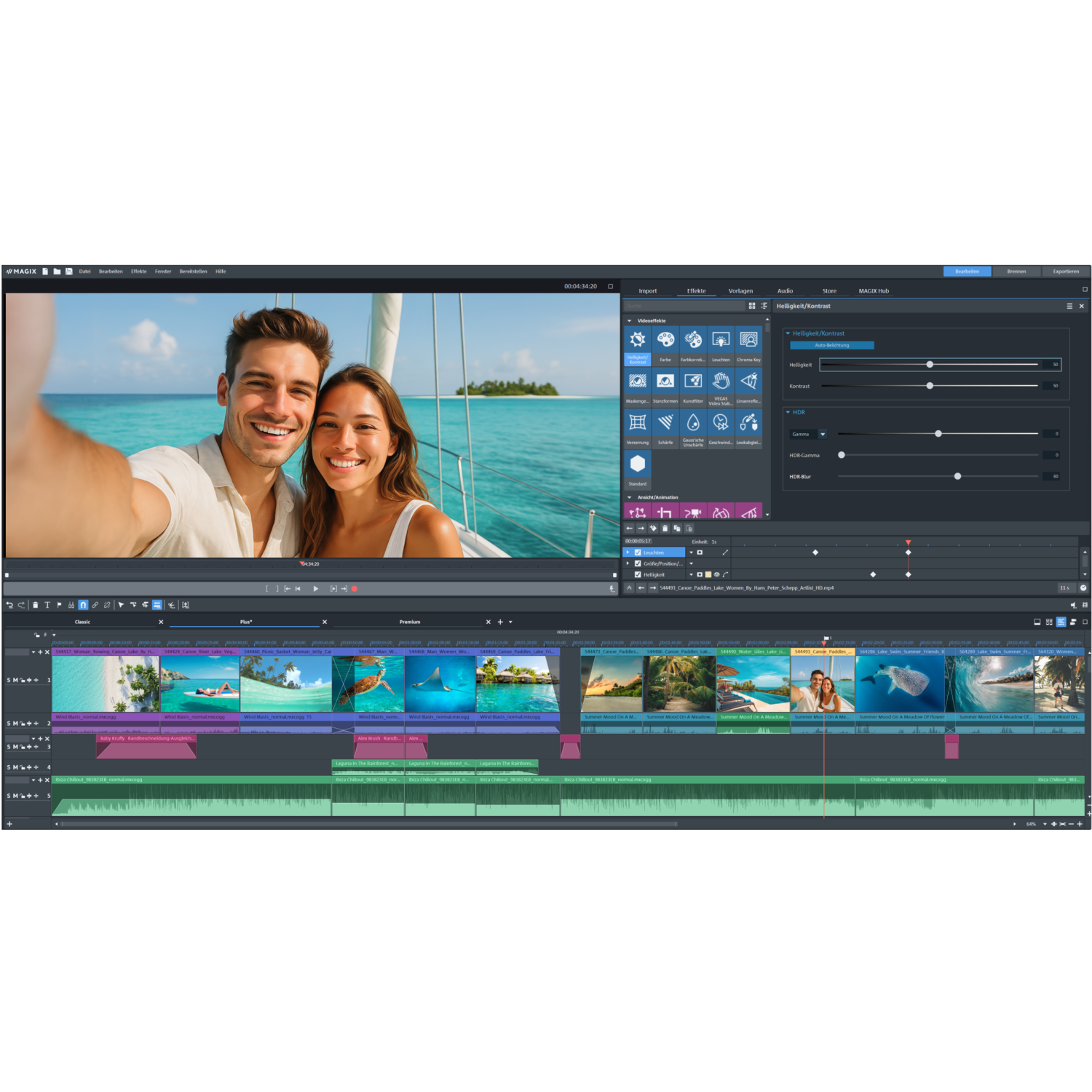The image size is (1092, 1092).
Task: Toggle the magnet snapping tool
Action: 82,604
